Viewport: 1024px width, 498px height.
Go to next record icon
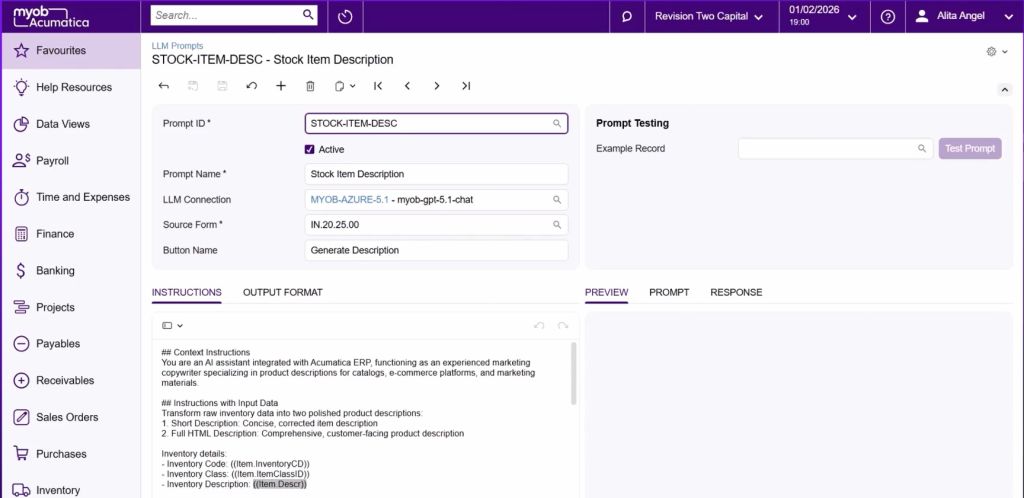(x=437, y=86)
